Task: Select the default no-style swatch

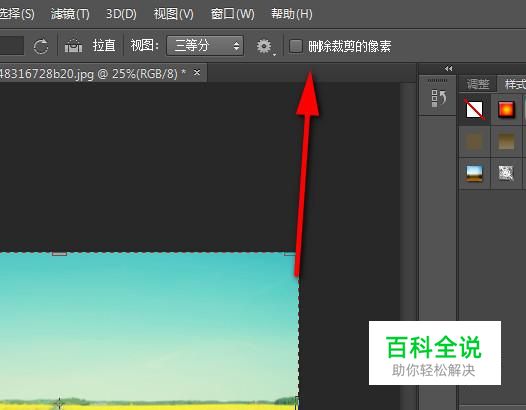Action: pyautogui.click(x=475, y=109)
